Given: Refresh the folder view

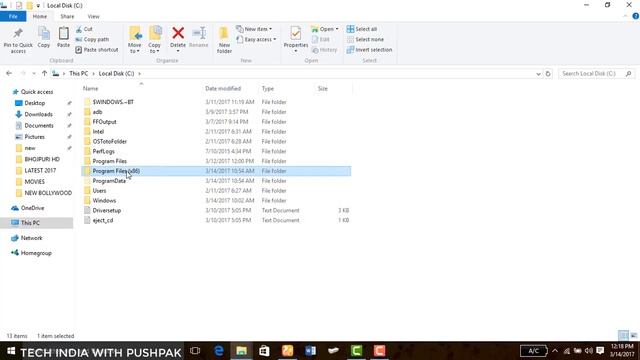Looking at the screenshot, I should click(548, 74).
